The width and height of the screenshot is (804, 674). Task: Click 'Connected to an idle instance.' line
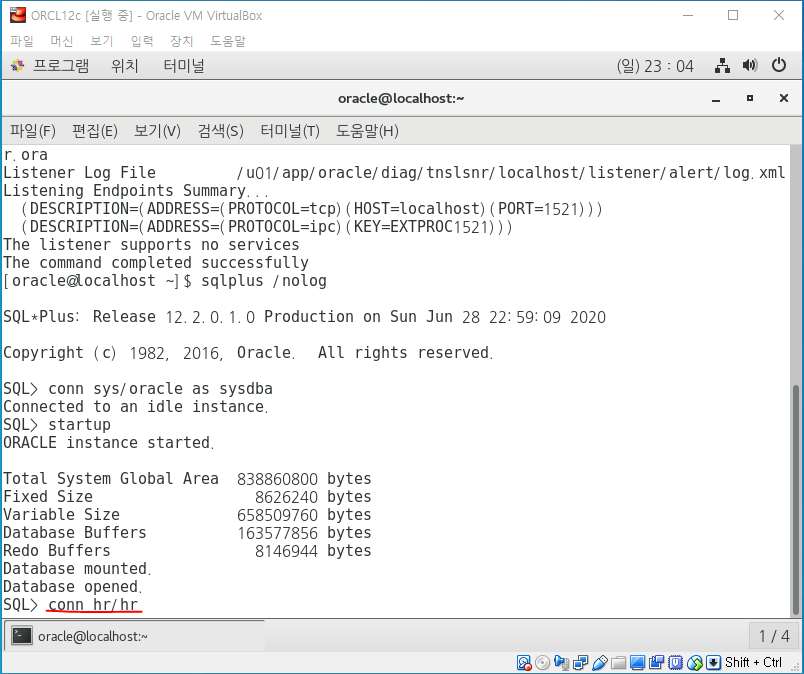tap(136, 406)
